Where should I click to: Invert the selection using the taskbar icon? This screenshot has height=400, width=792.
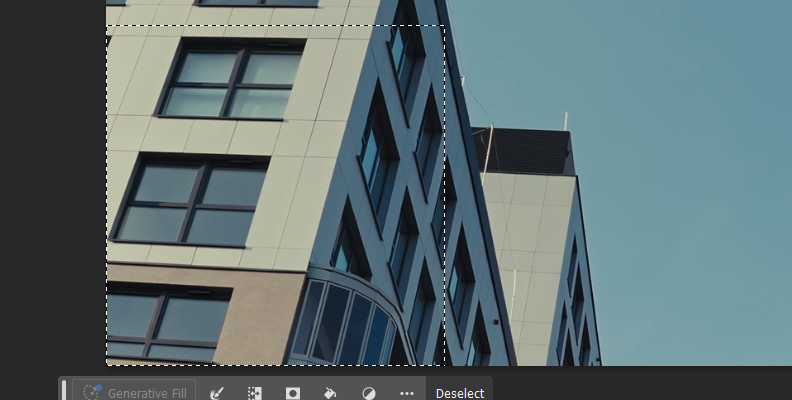click(x=255, y=393)
